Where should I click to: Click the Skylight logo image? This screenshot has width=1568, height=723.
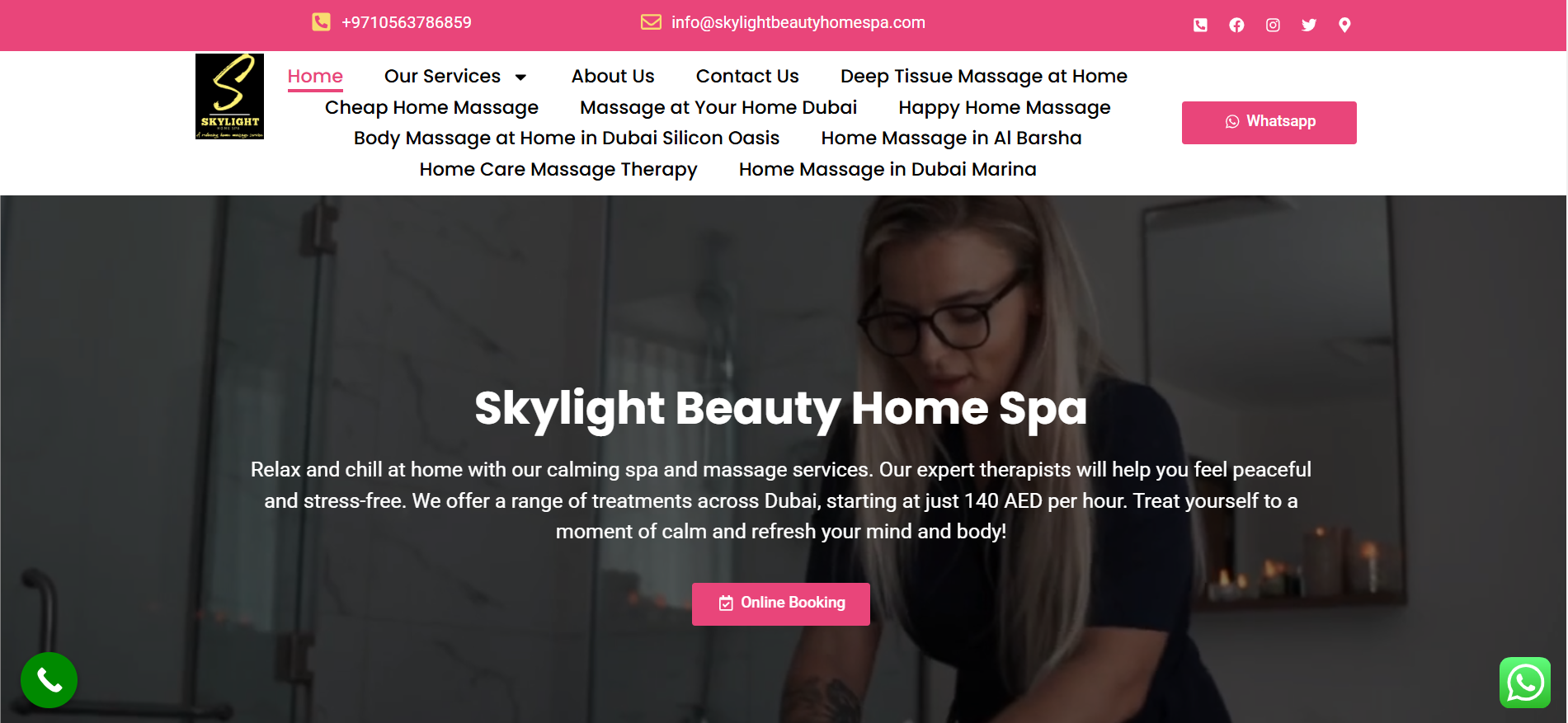pyautogui.click(x=229, y=96)
